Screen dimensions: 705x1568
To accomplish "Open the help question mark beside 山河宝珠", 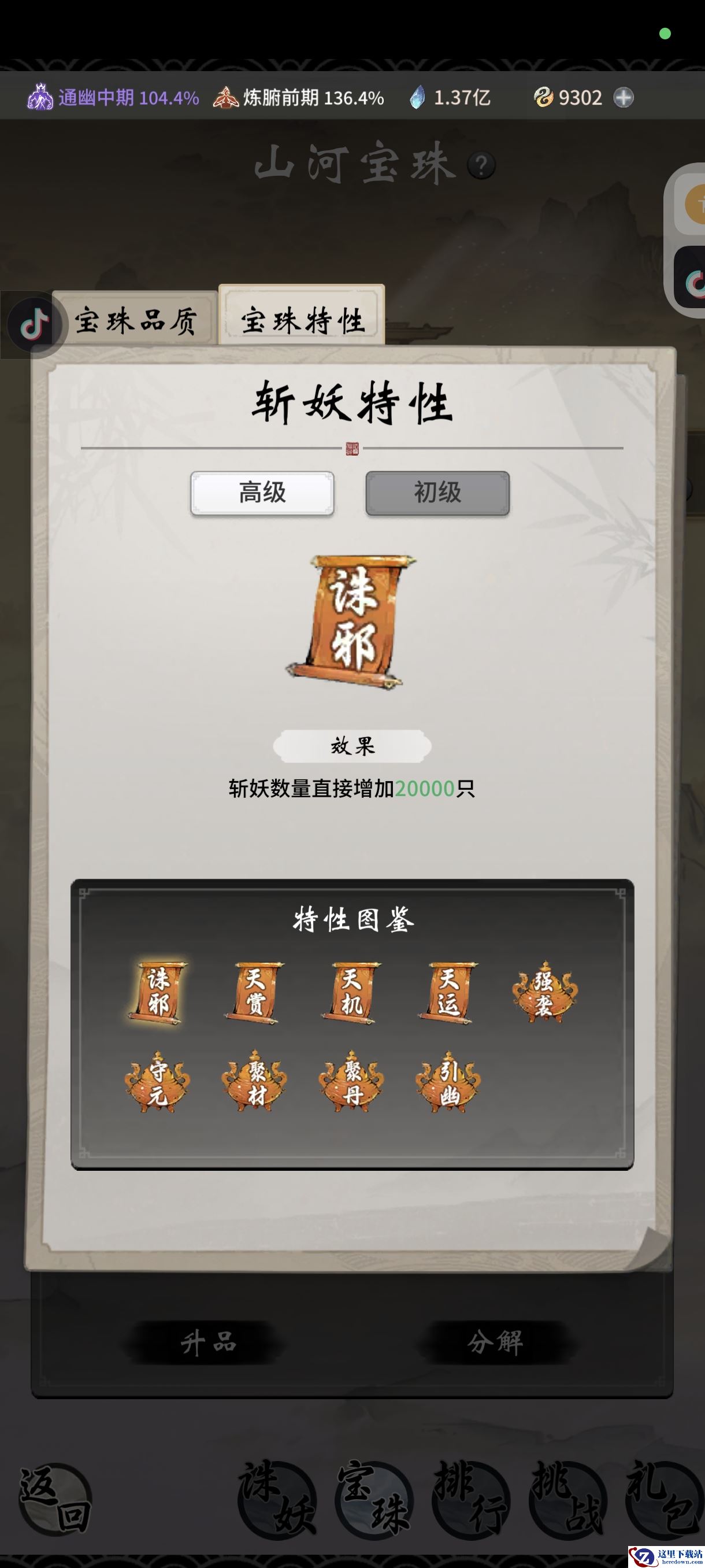I will [x=481, y=165].
